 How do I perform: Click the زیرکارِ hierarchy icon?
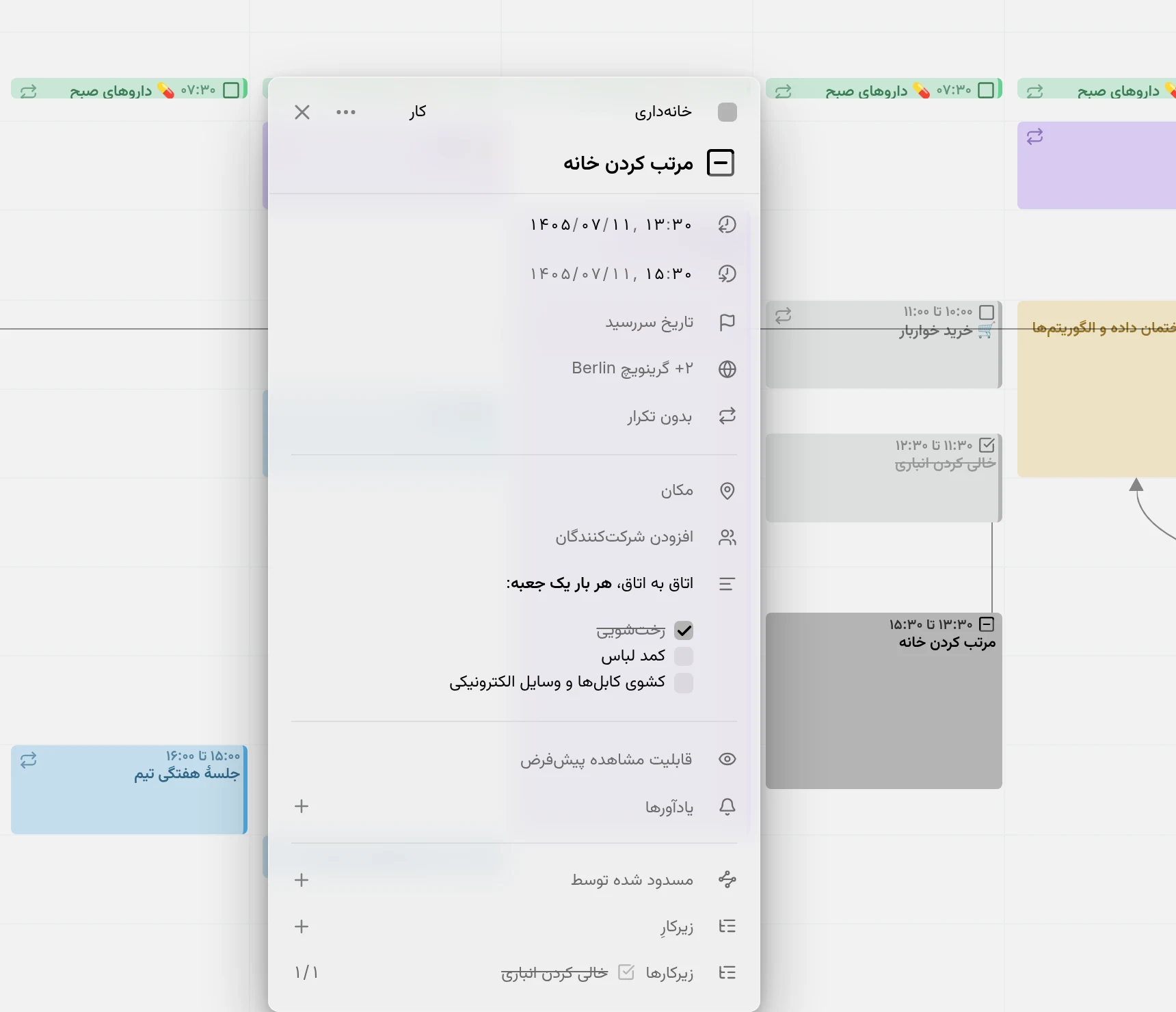coord(727,927)
